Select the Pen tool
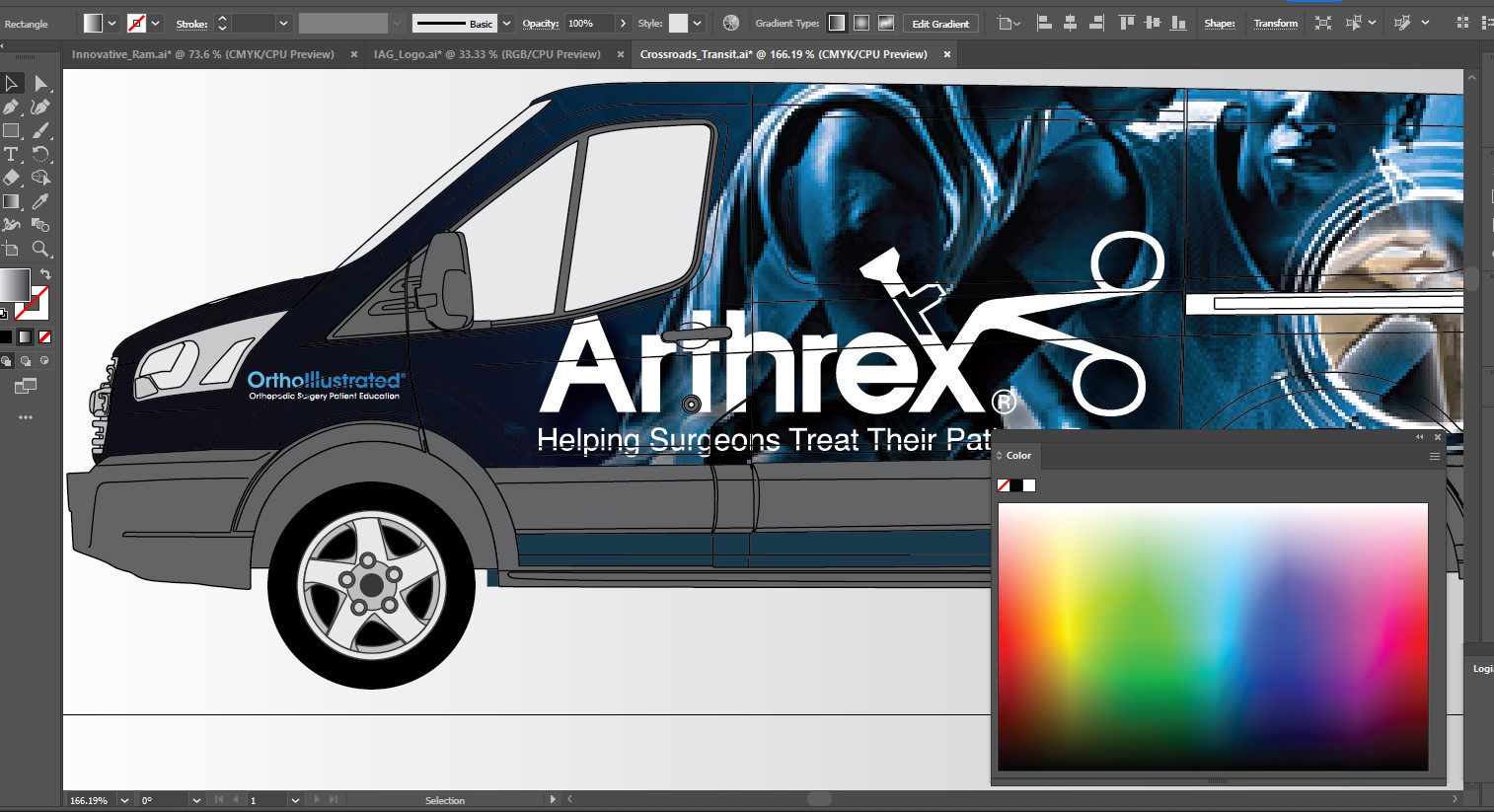Viewport: 1494px width, 812px height. click(x=13, y=108)
